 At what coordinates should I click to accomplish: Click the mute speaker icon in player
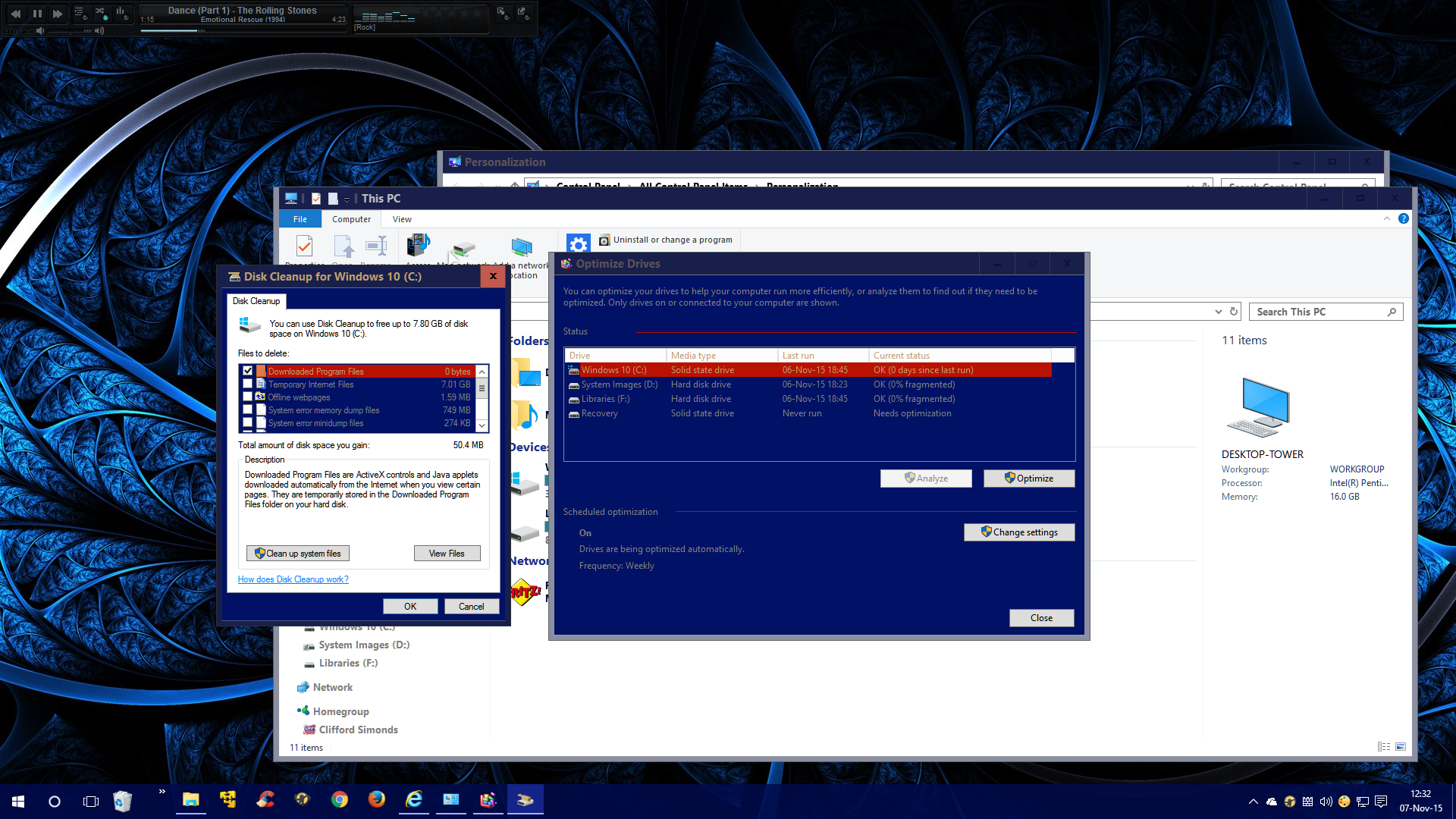point(40,31)
